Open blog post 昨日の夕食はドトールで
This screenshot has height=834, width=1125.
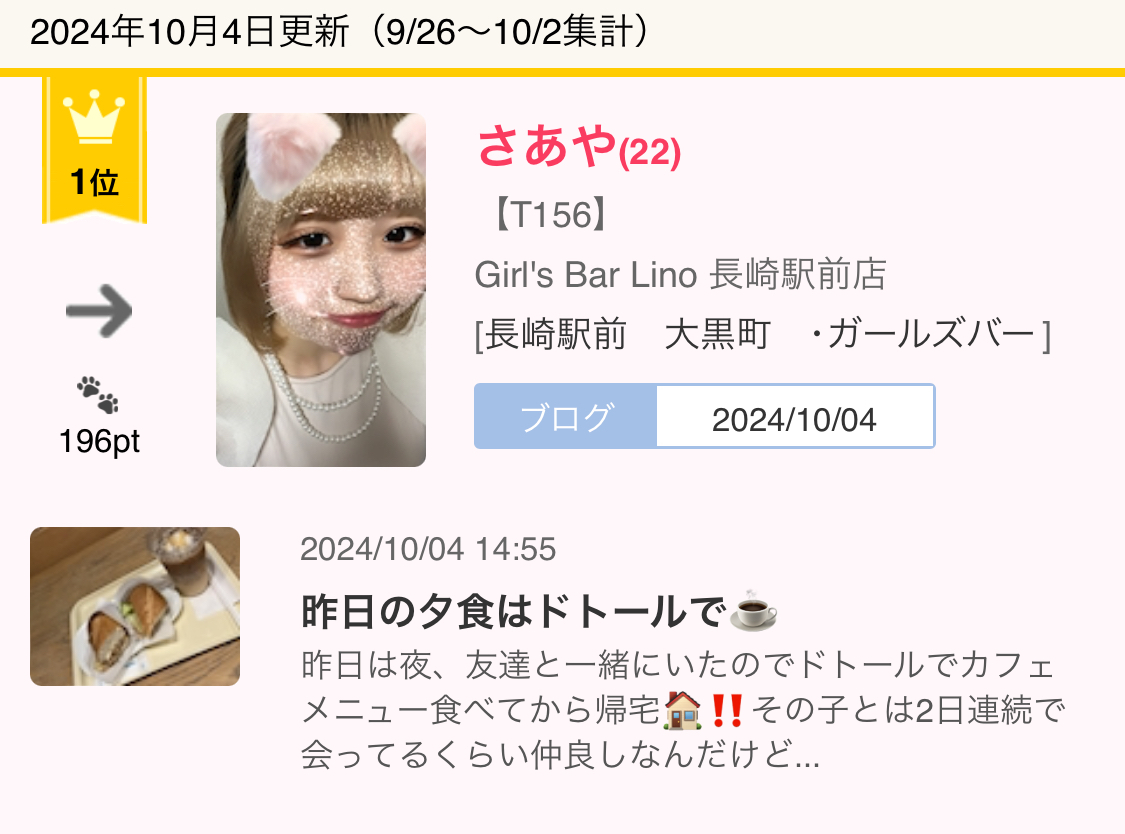coord(514,612)
